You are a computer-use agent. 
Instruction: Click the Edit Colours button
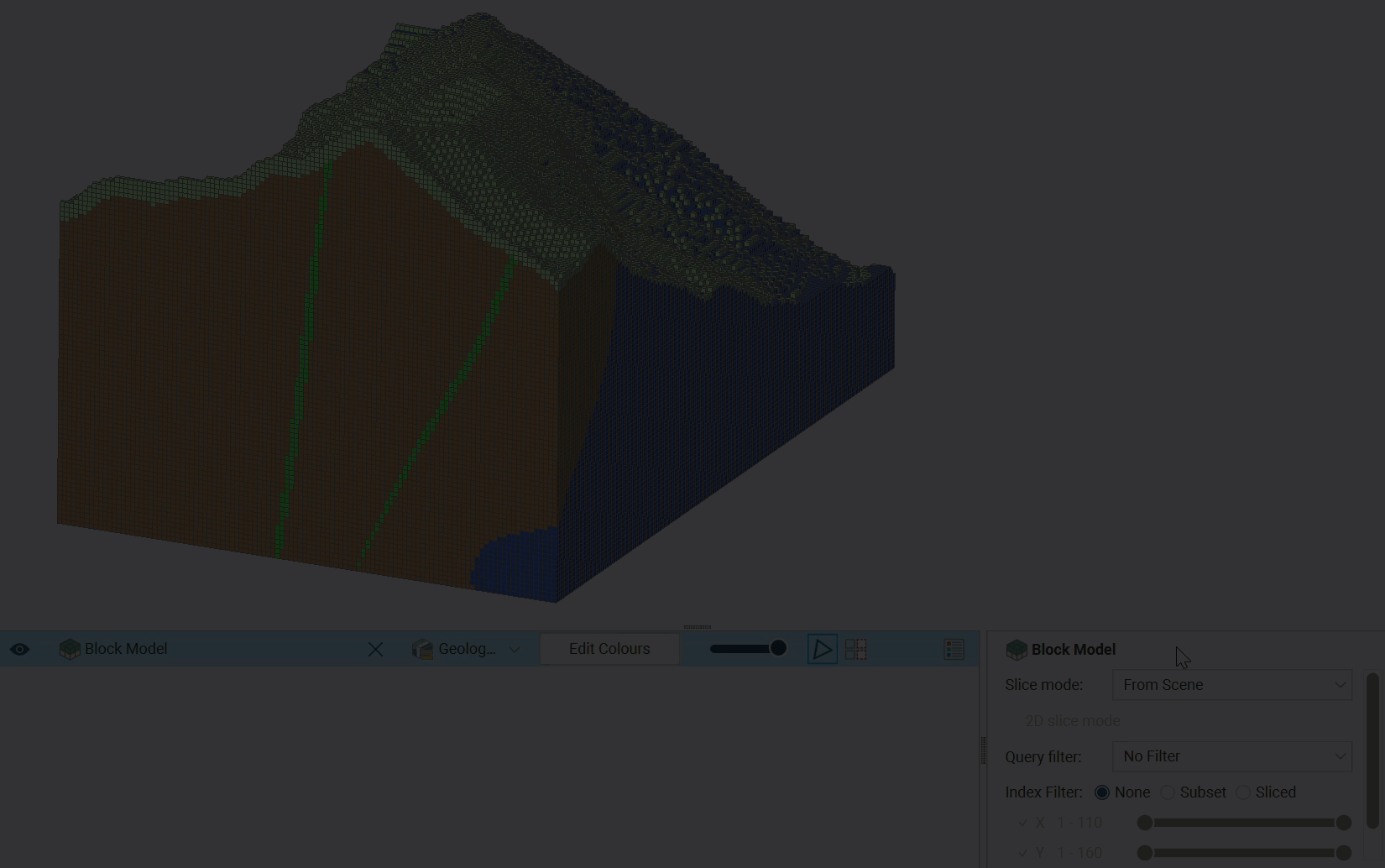coord(609,649)
